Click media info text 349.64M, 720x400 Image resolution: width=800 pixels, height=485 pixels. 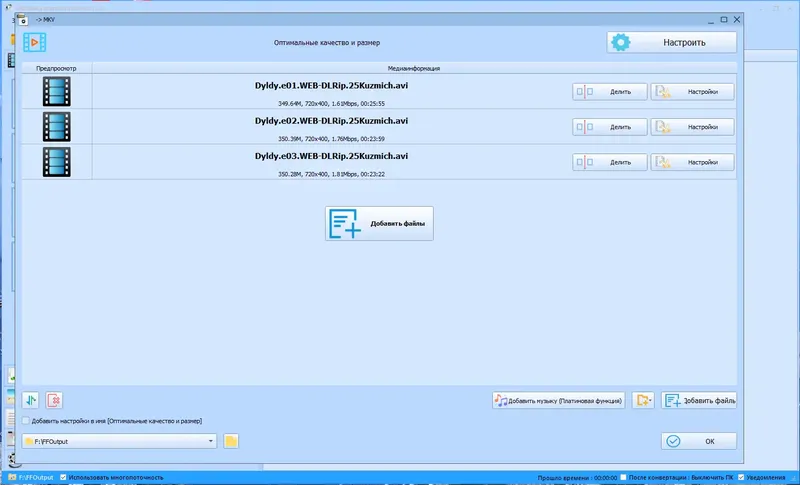[x=331, y=104]
